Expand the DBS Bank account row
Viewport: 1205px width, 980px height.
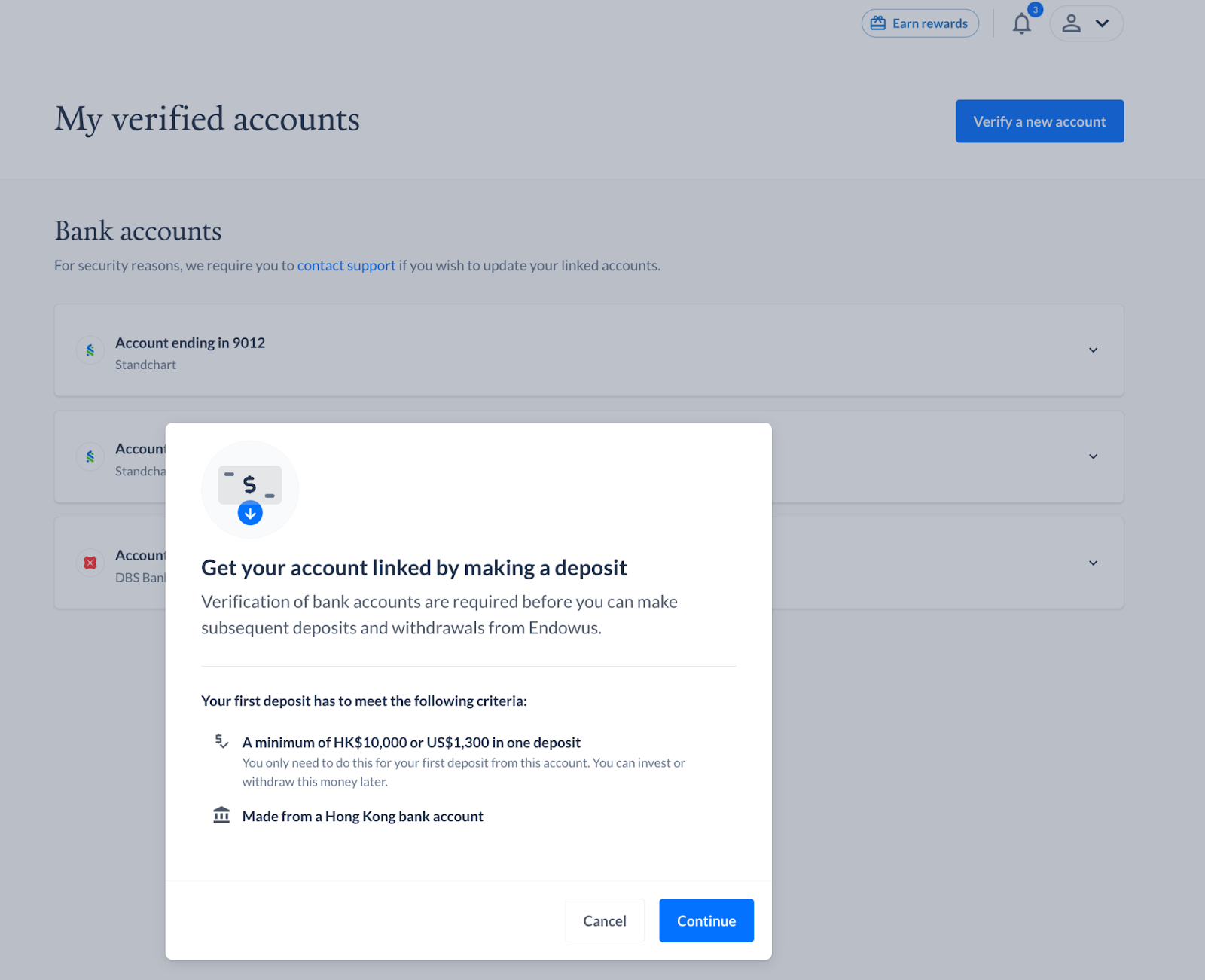1093,563
